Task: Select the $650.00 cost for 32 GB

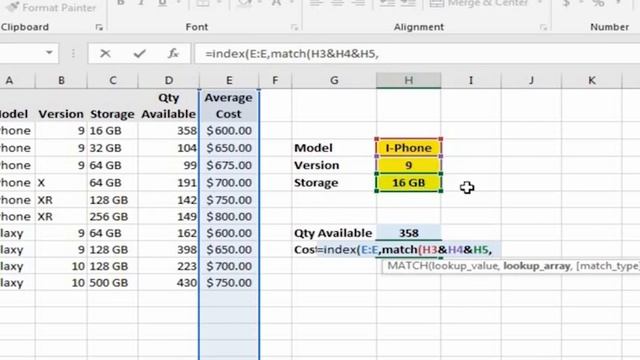Action: 229,148
